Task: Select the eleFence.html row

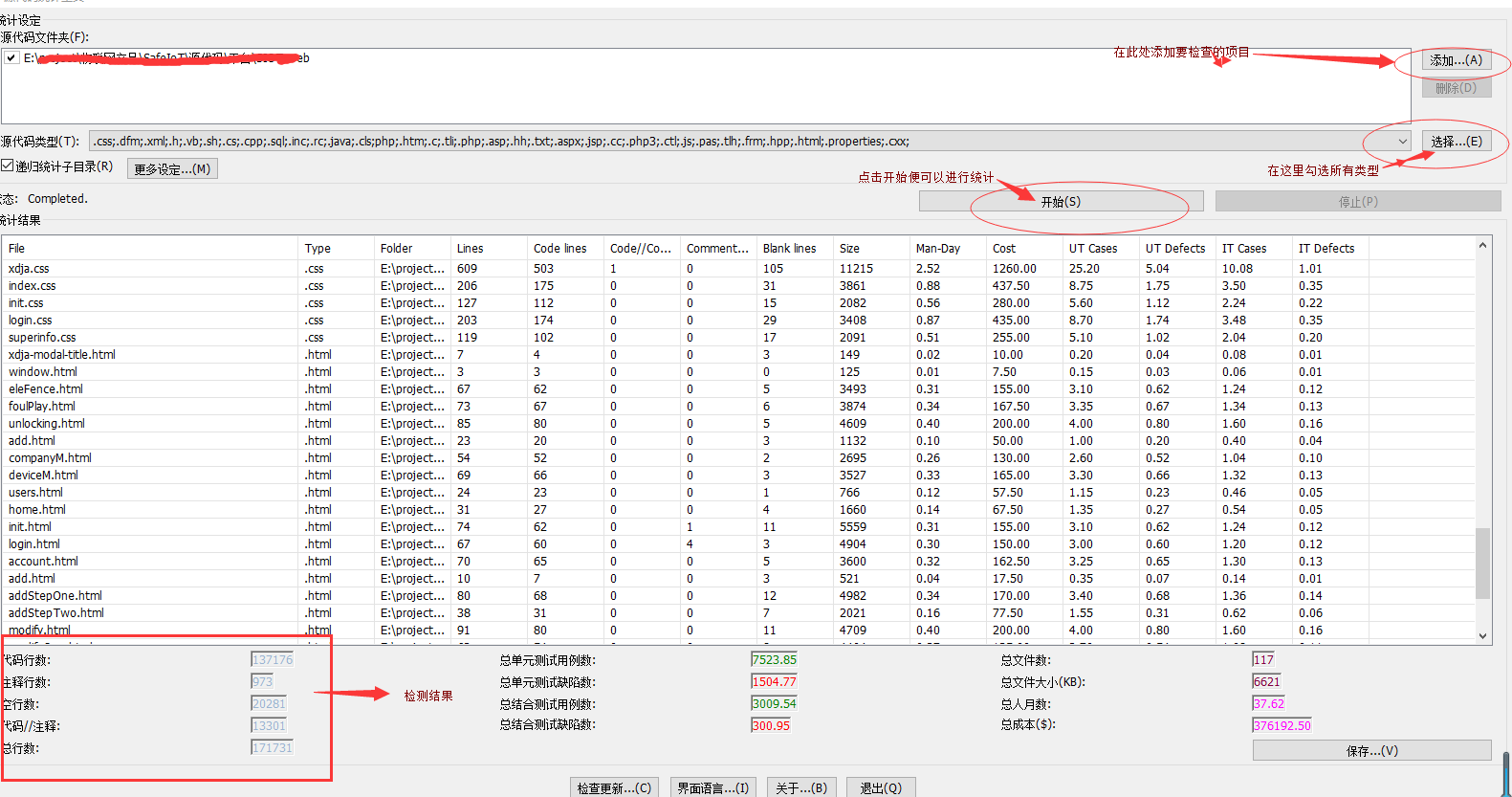Action: coord(737,389)
